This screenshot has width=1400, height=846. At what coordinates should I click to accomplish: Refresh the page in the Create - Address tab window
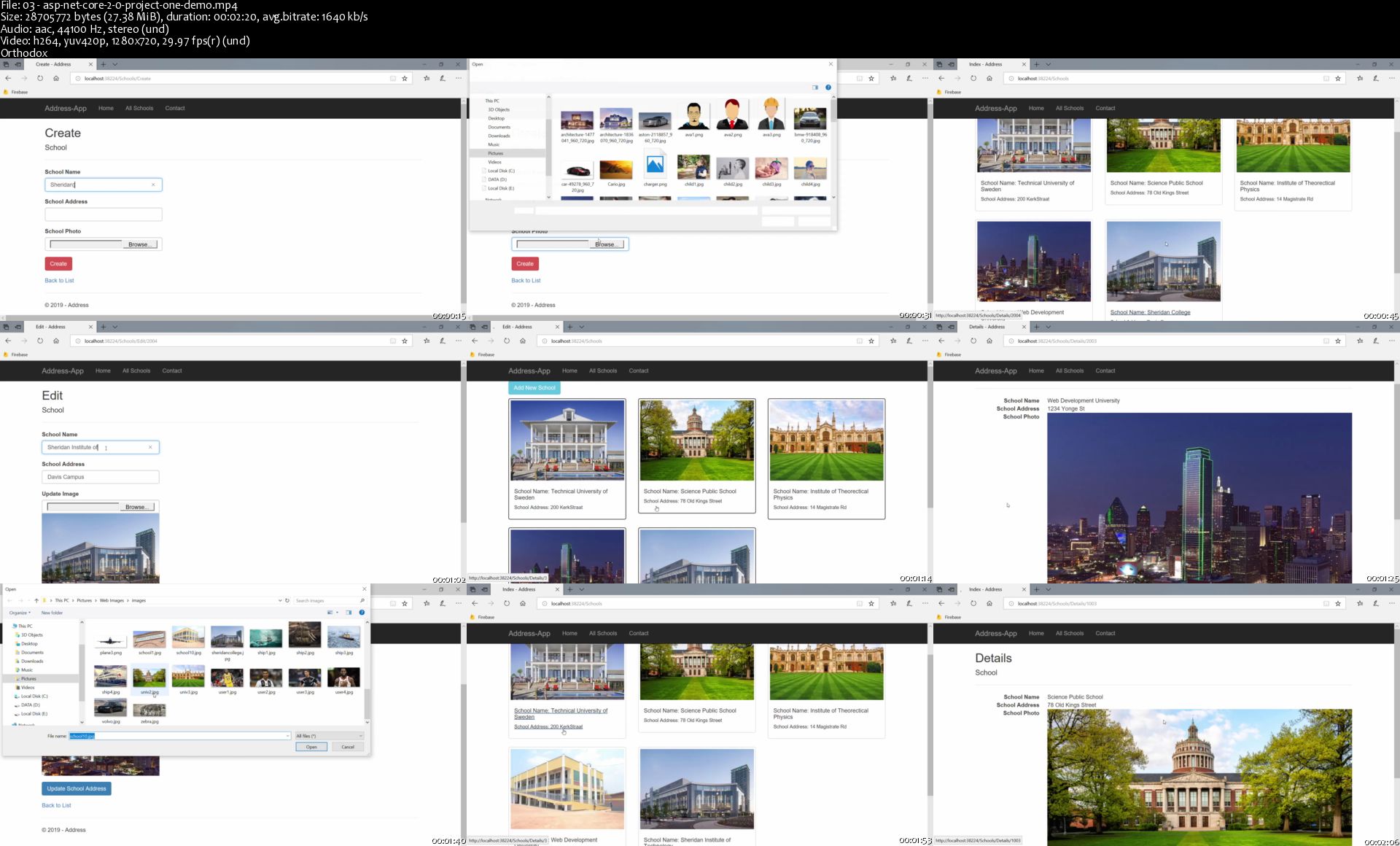40,78
